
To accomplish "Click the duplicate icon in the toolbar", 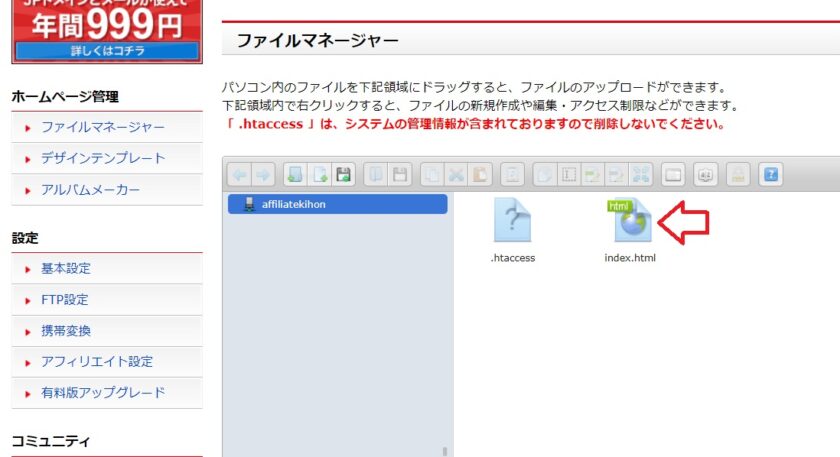I will point(544,175).
